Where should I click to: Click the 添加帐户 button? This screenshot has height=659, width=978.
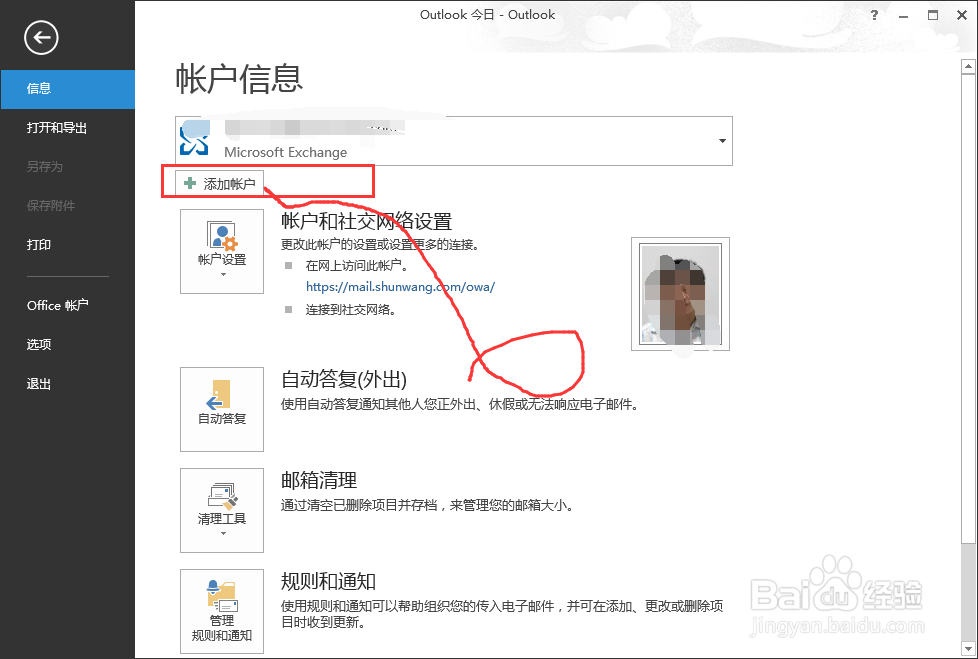pos(220,183)
